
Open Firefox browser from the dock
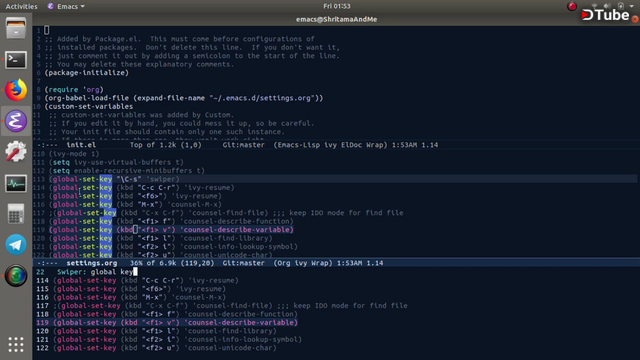(x=16, y=90)
